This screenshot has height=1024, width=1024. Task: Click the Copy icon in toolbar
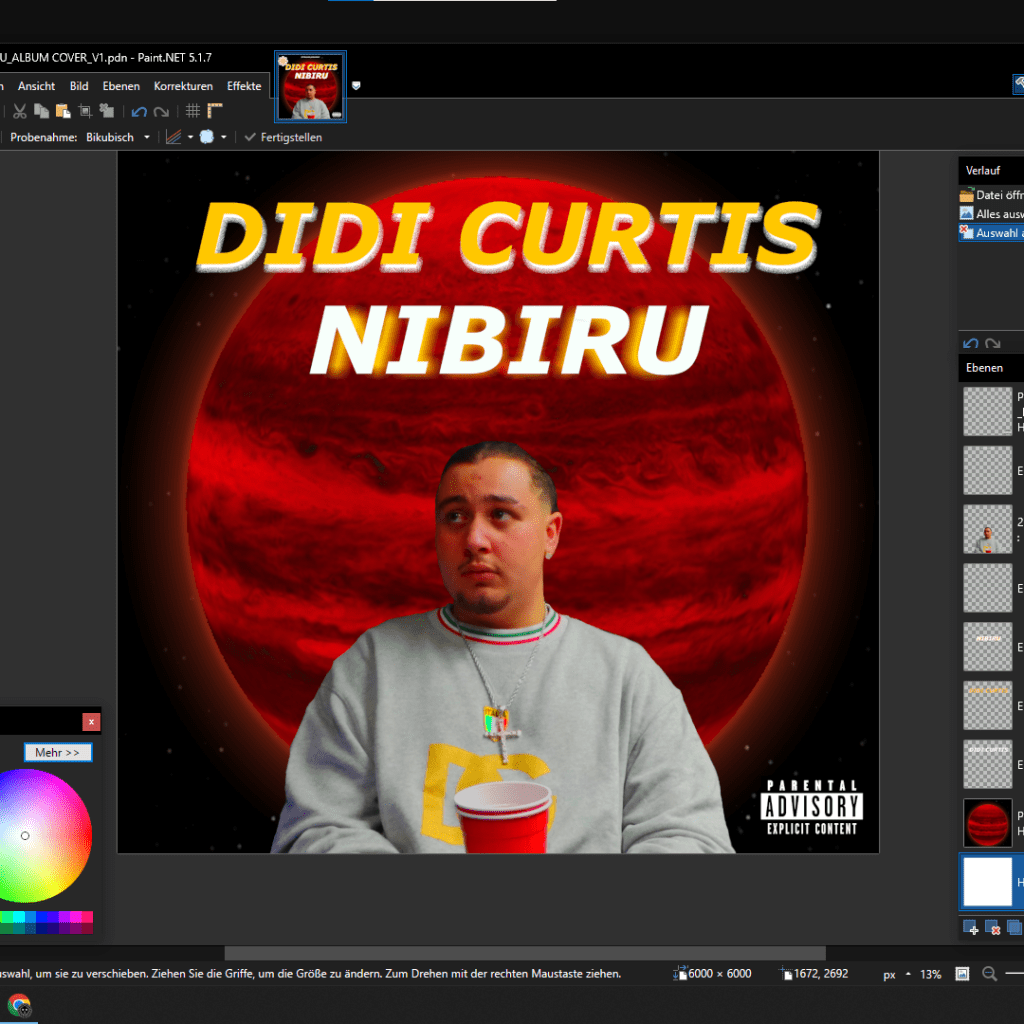point(41,112)
